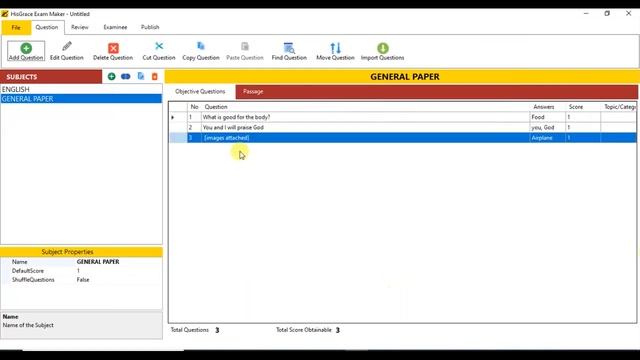Click the rename subject blue pill icon
This screenshot has height=360, width=640.
point(126,76)
